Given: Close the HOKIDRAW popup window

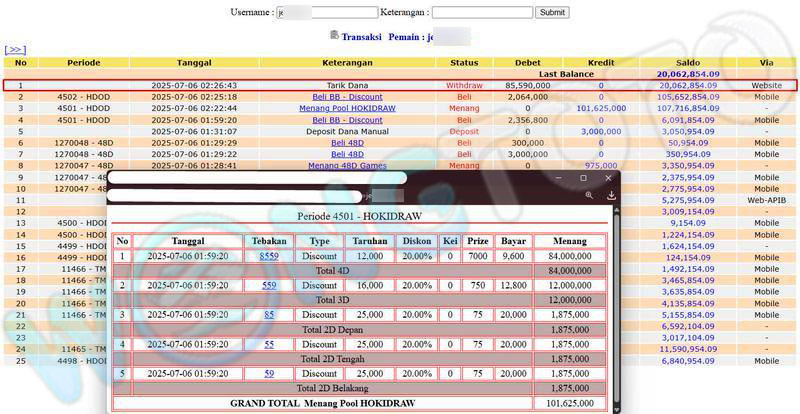Looking at the screenshot, I should click(608, 178).
